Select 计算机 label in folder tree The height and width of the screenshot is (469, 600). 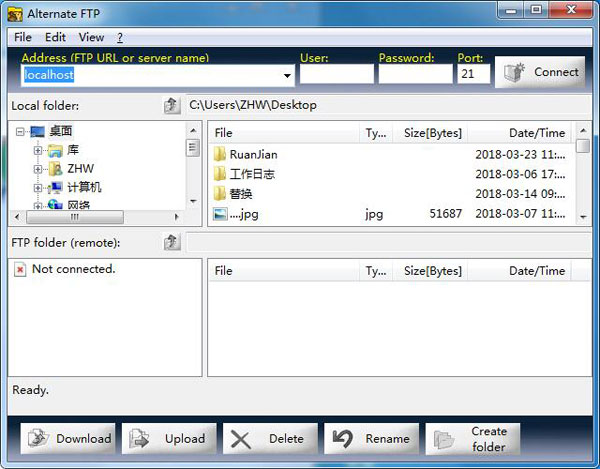pyautogui.click(x=84, y=187)
